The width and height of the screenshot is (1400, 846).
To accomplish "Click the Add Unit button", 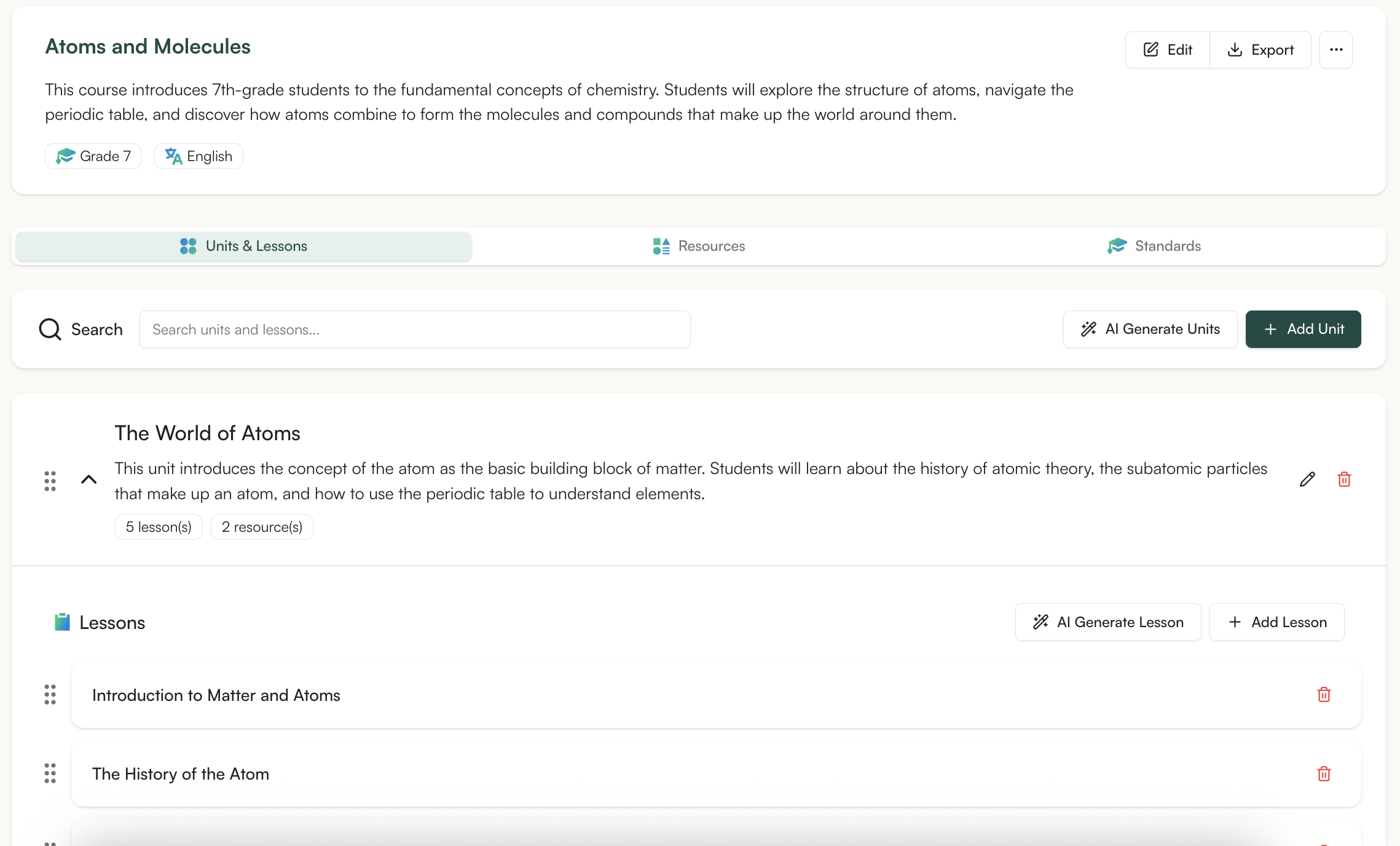I will (1303, 329).
